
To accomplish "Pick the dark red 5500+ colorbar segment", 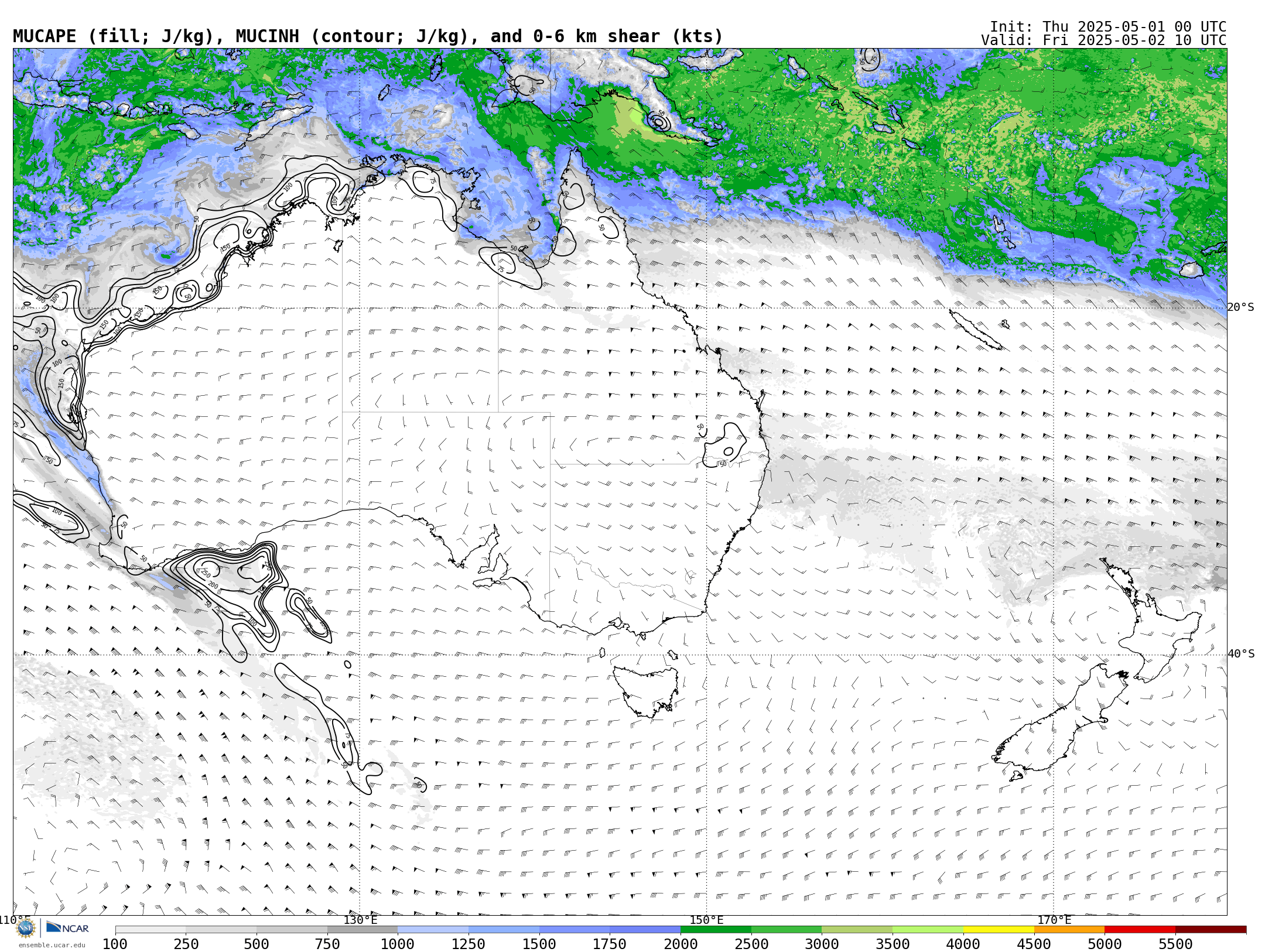I will 1211,930.
